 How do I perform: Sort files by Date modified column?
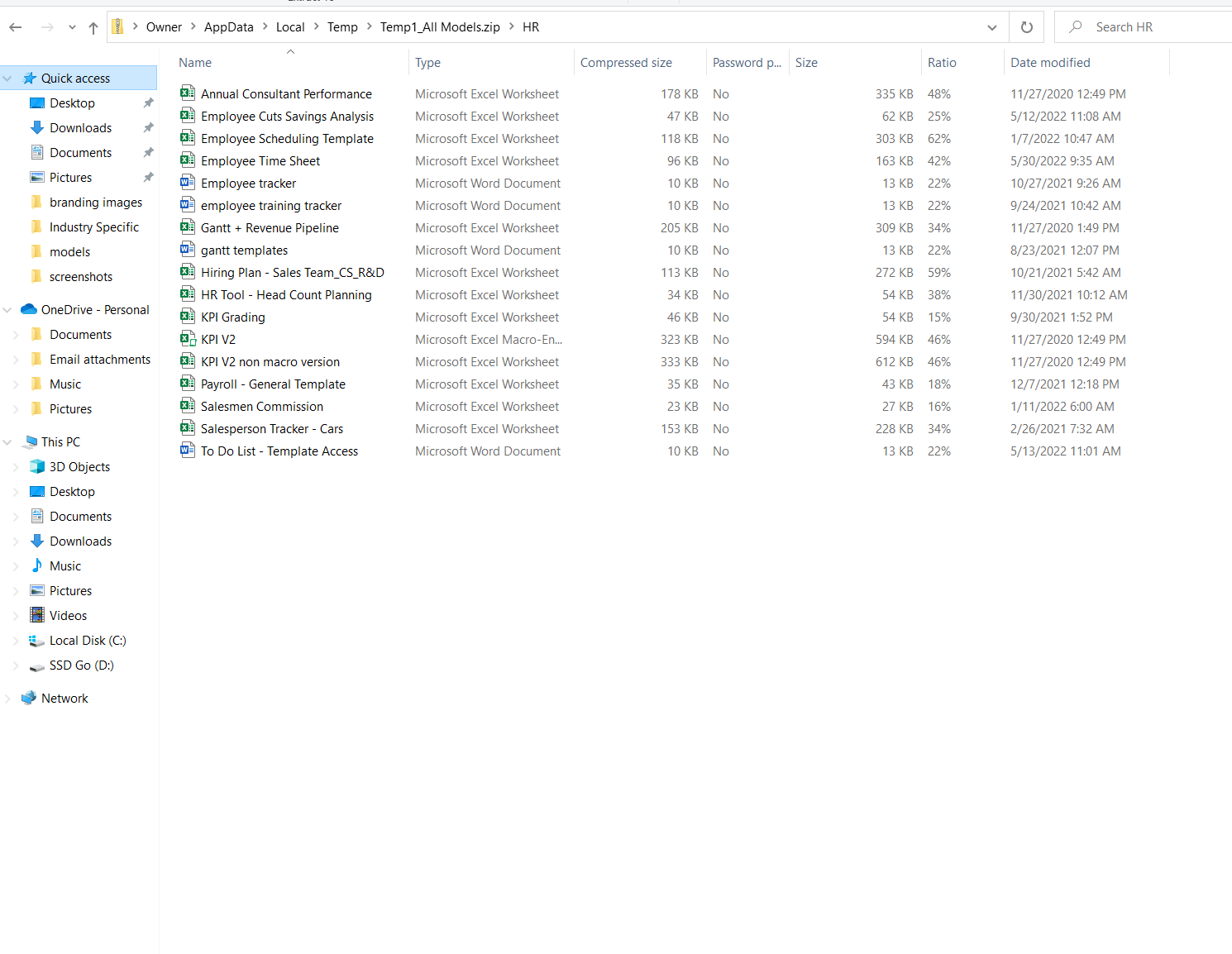(1049, 63)
